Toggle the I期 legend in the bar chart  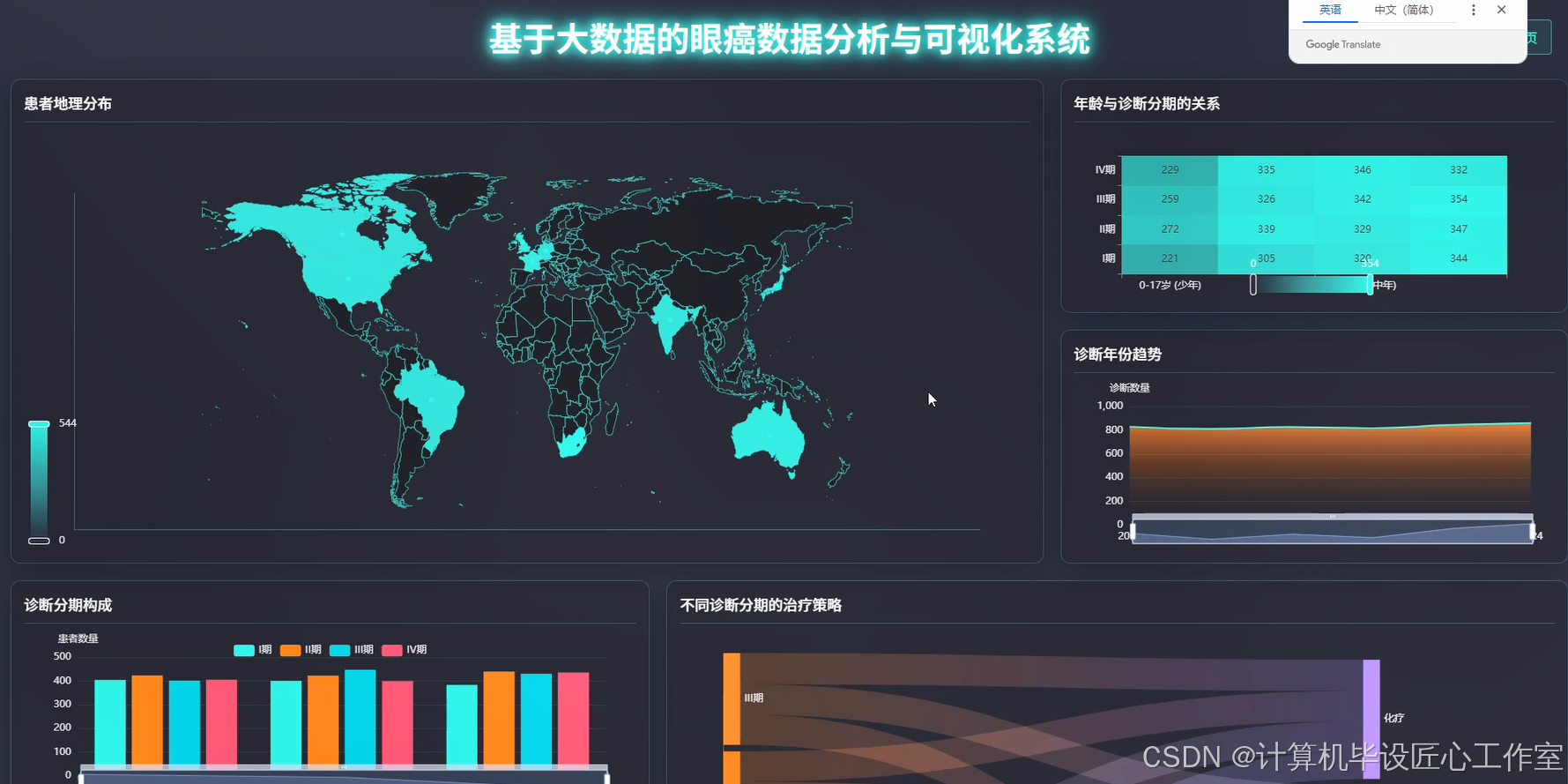pos(253,650)
